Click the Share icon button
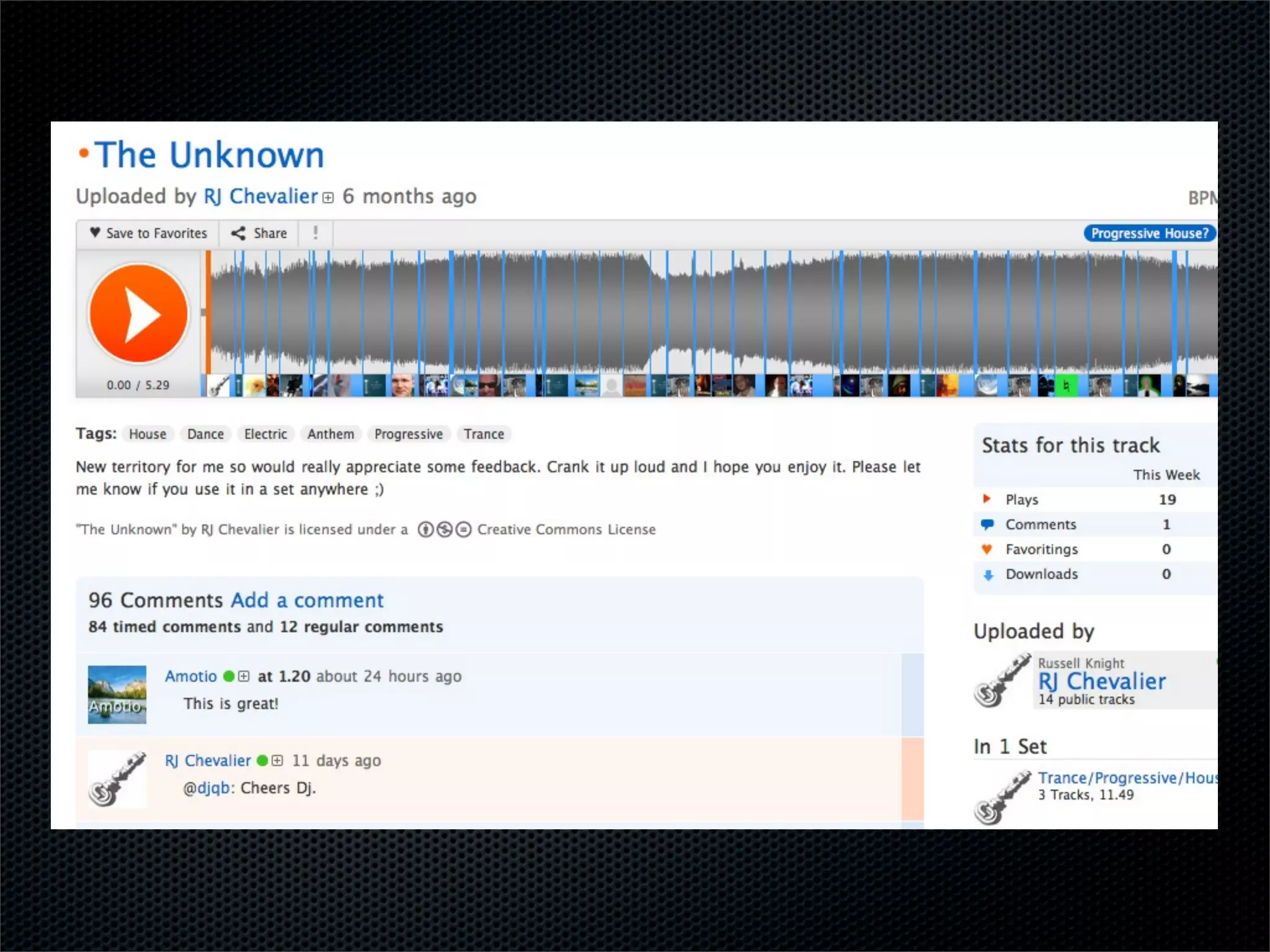 [259, 233]
